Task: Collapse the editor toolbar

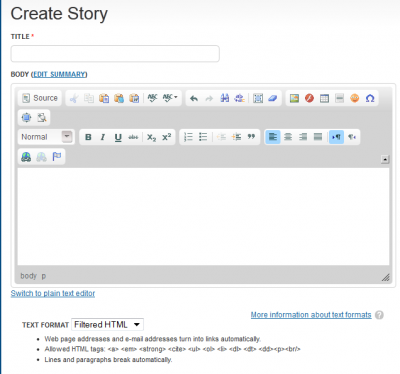Action: point(385,159)
